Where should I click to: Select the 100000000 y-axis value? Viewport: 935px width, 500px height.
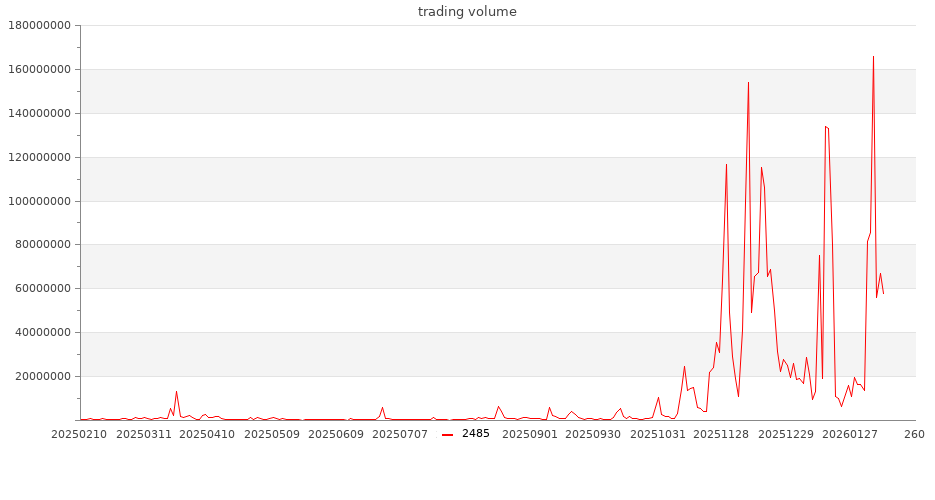click(41, 201)
